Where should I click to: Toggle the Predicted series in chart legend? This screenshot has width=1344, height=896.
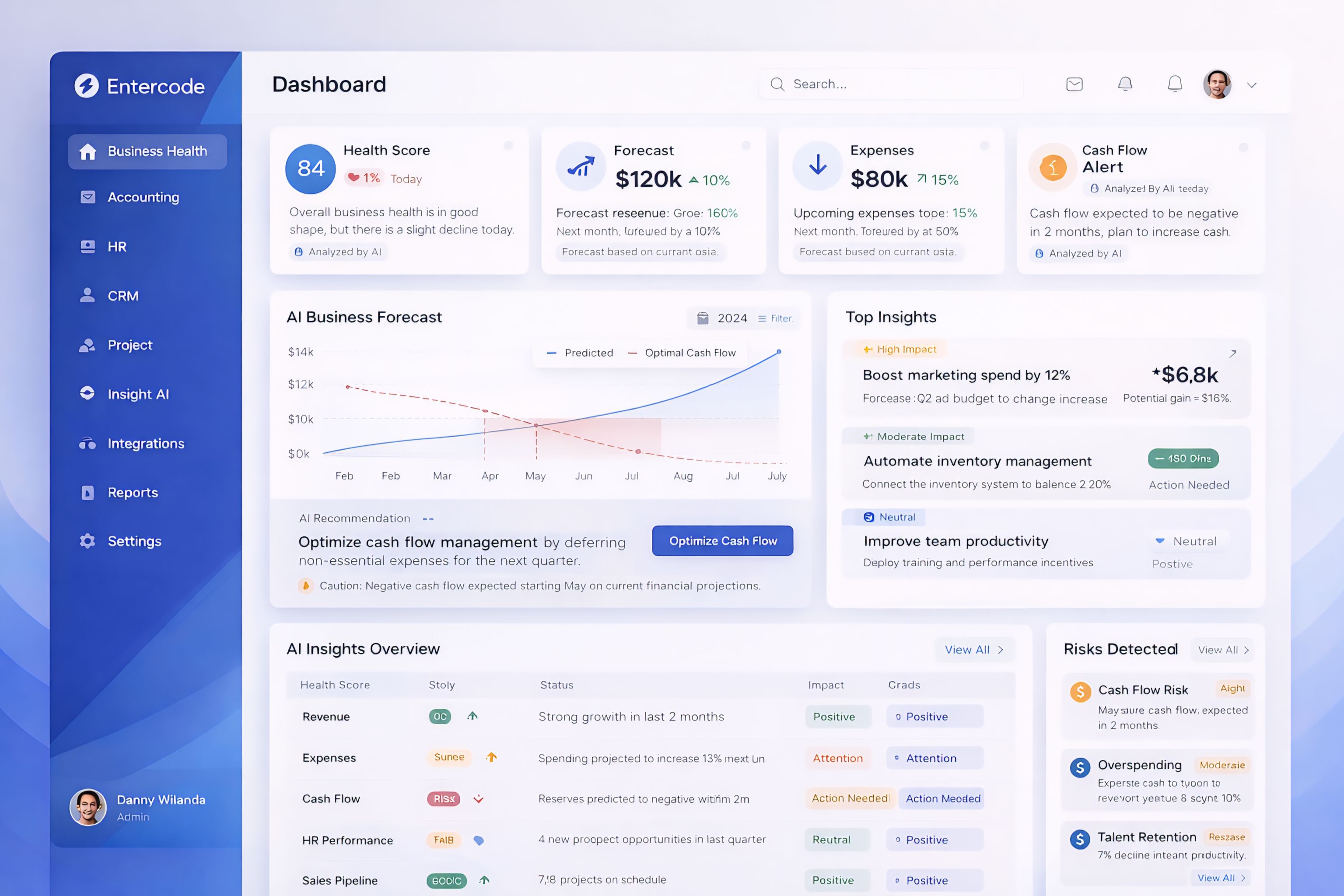point(579,353)
